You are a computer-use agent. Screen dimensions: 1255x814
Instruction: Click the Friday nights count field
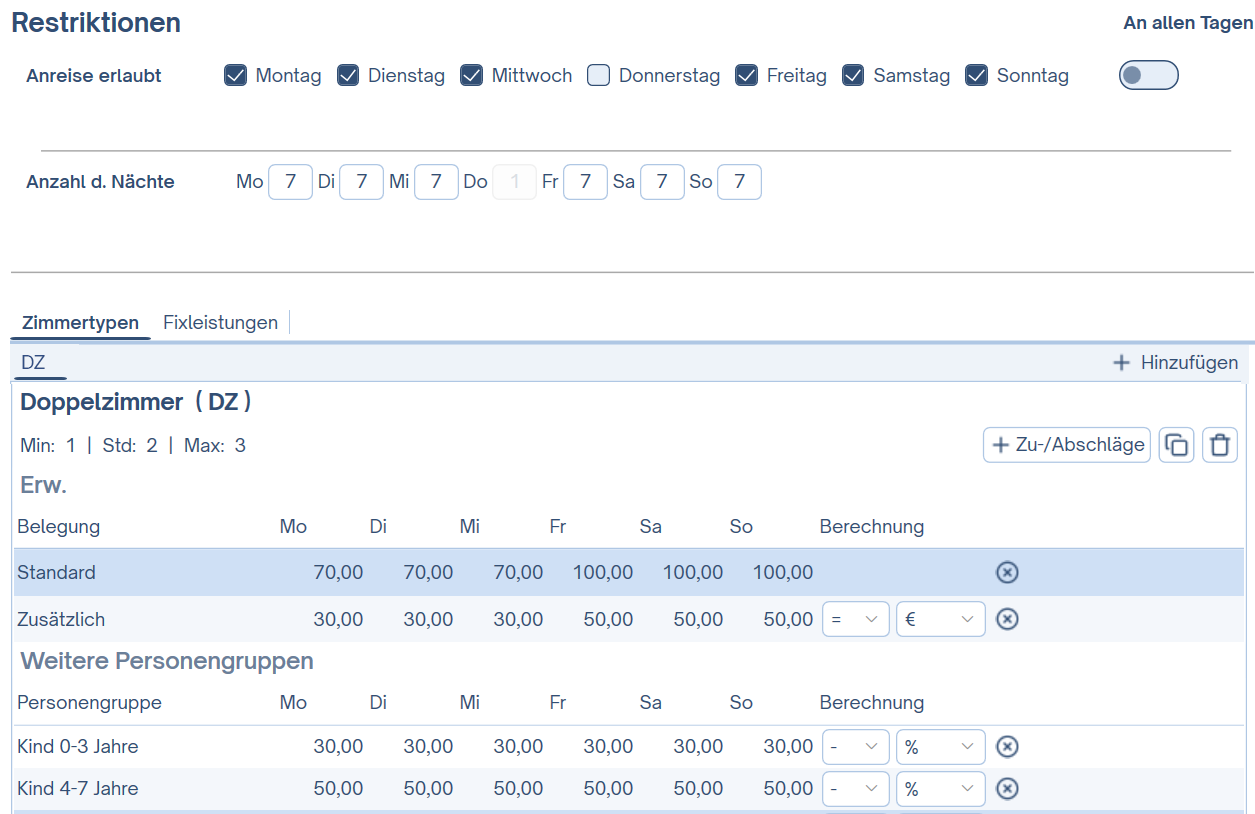coord(585,182)
